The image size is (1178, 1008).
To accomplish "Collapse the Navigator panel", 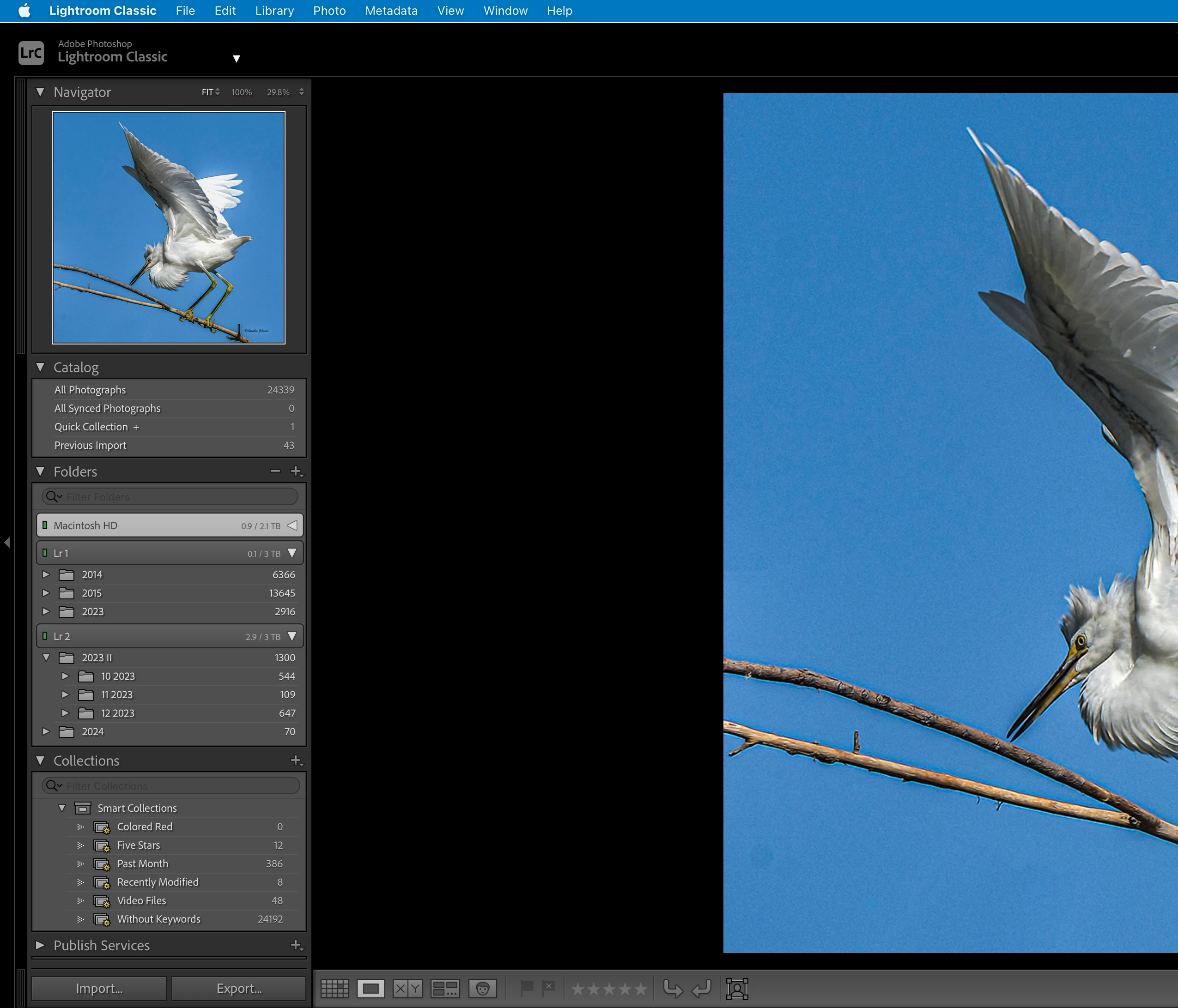I will [x=40, y=92].
